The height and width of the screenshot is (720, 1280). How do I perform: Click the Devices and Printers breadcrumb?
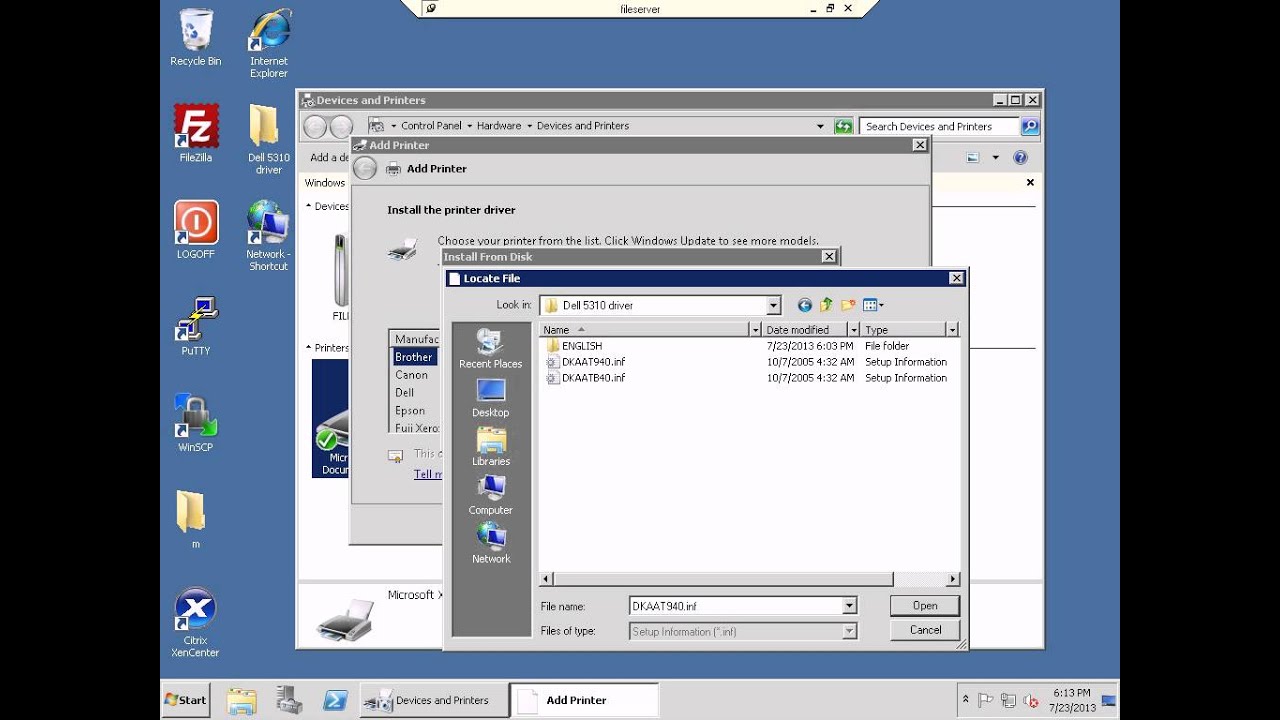[583, 126]
